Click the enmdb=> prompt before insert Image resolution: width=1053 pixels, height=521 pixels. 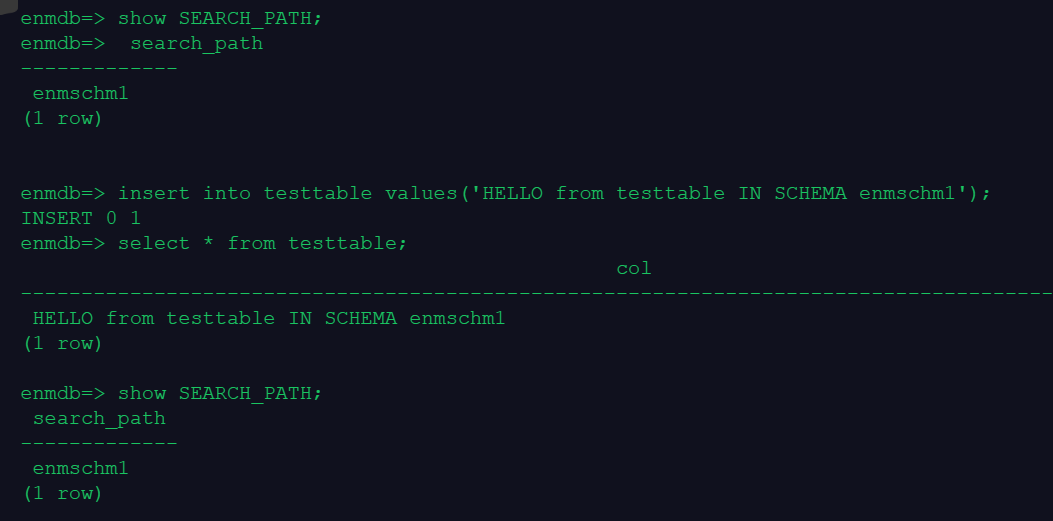(x=63, y=193)
